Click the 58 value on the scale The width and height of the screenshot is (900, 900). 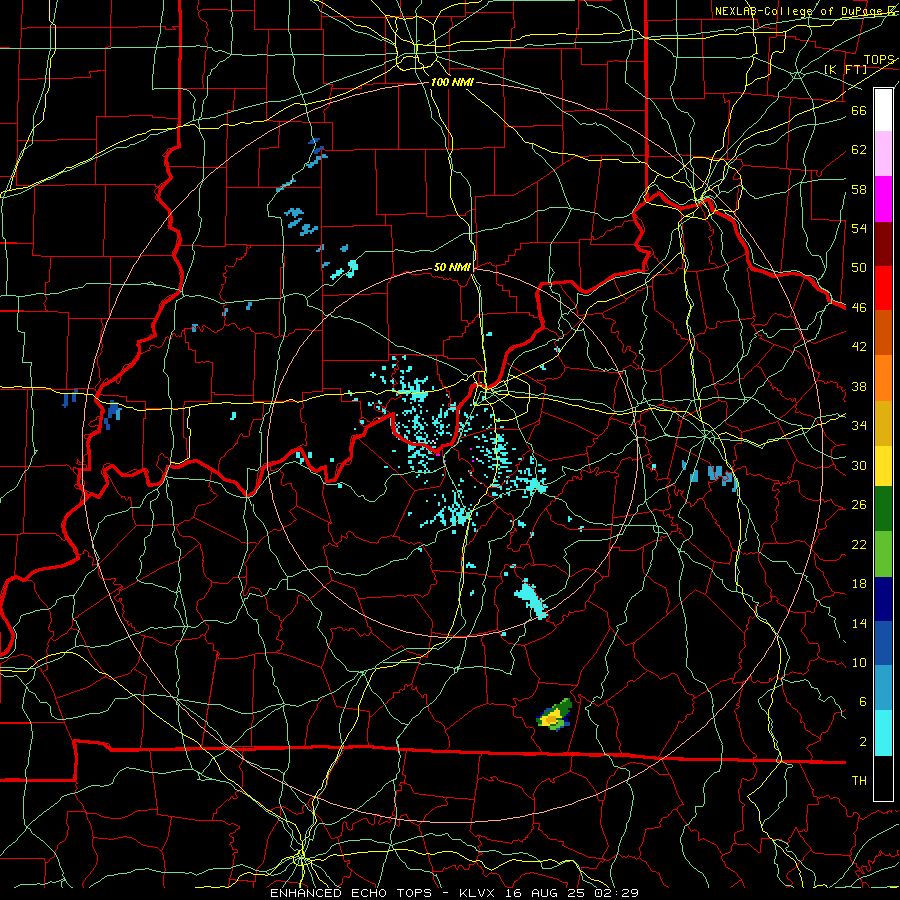(x=859, y=189)
